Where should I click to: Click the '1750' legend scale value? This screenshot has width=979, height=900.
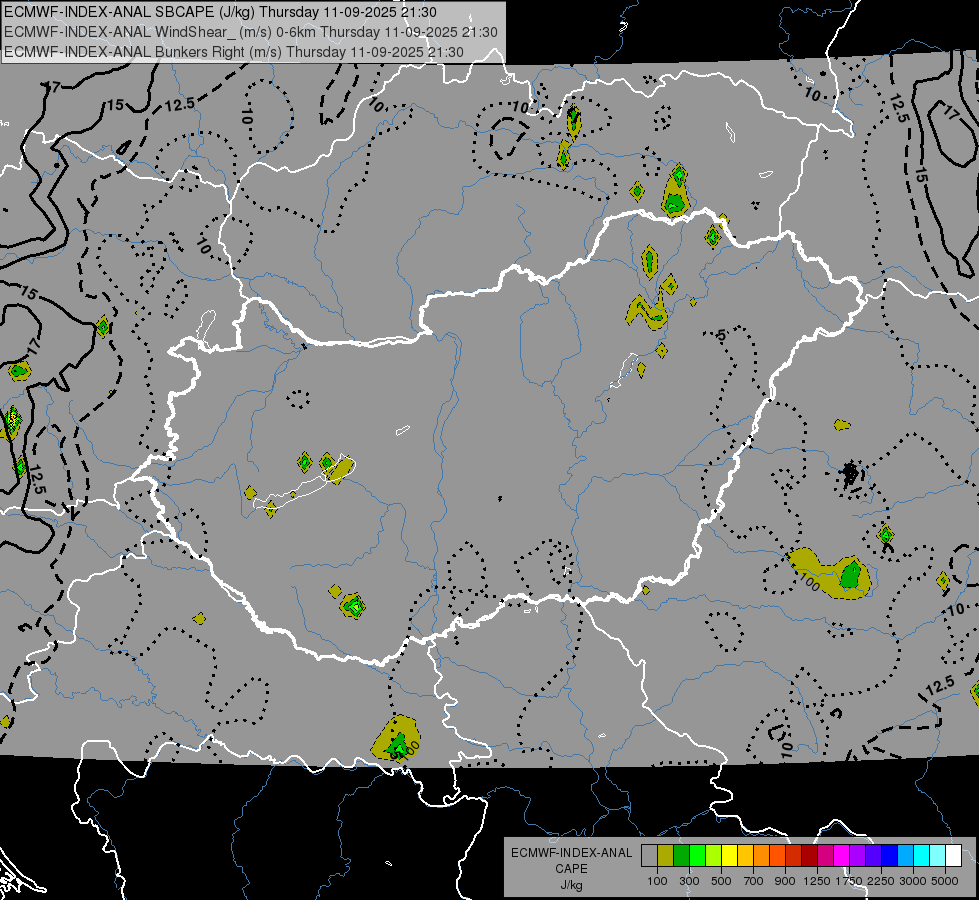[x=849, y=881]
